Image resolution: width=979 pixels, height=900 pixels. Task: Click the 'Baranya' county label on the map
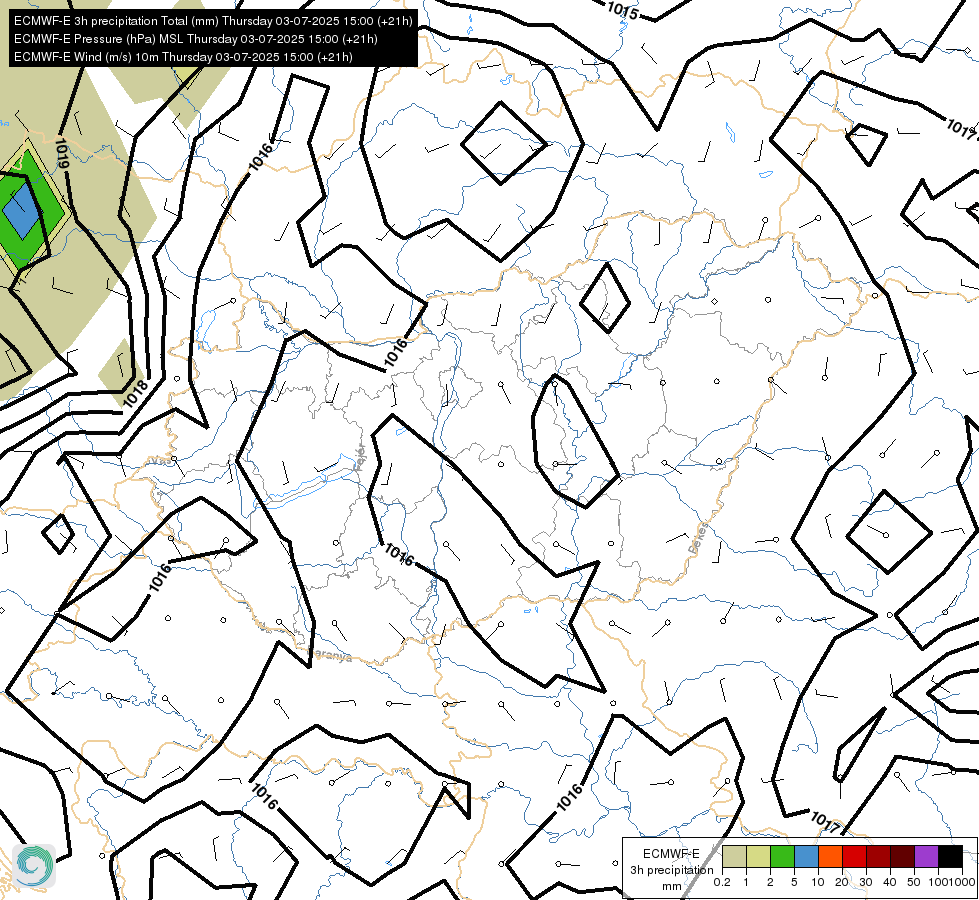[x=331, y=655]
